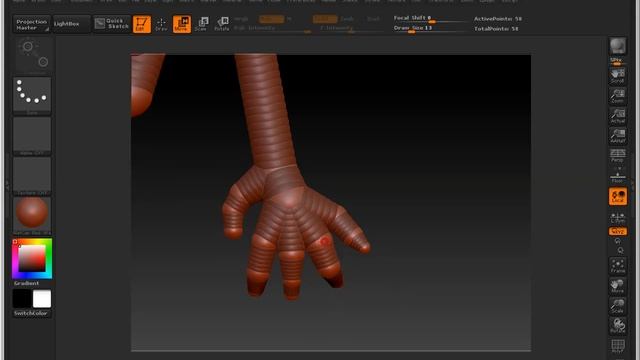640x360 pixels.
Task: Pick a color in the color picker square
Action: tap(32, 259)
